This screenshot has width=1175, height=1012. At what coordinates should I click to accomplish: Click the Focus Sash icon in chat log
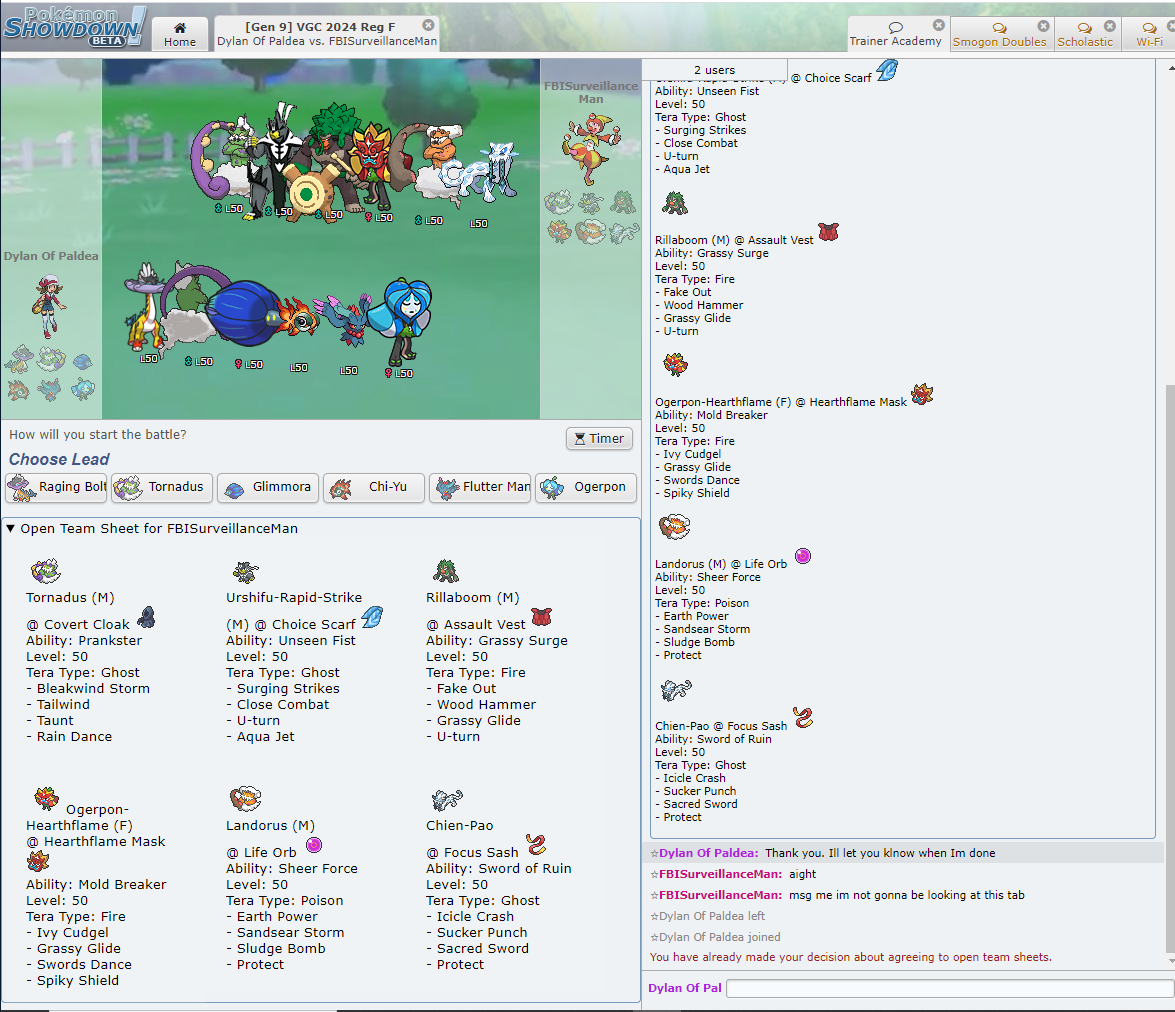click(x=803, y=718)
